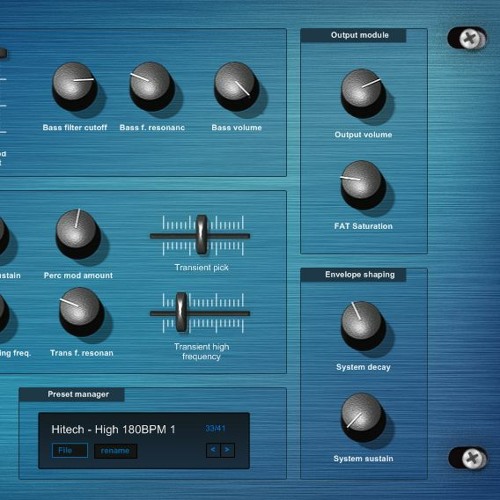The width and height of the screenshot is (500, 500).
Task: Click the Bass volume label
Action: click(236, 127)
